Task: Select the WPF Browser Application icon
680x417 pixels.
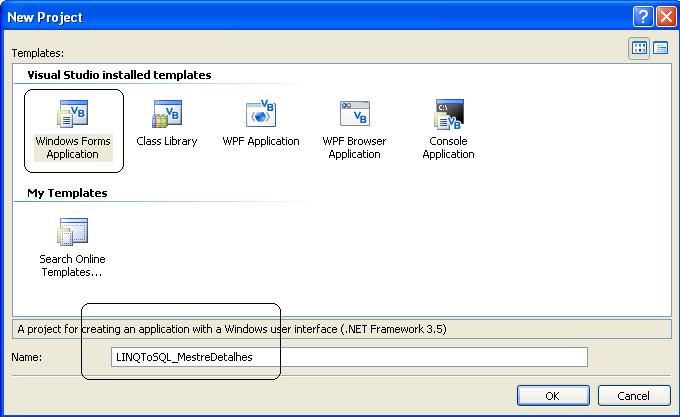Action: pos(355,114)
